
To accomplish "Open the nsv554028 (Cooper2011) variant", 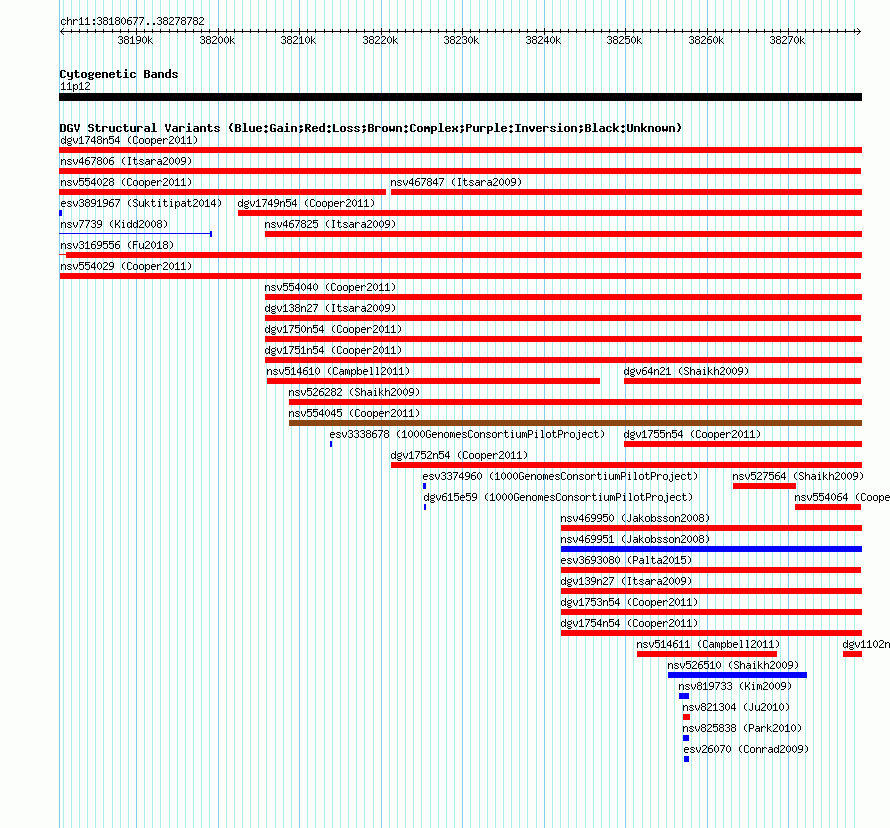I will pos(126,182).
